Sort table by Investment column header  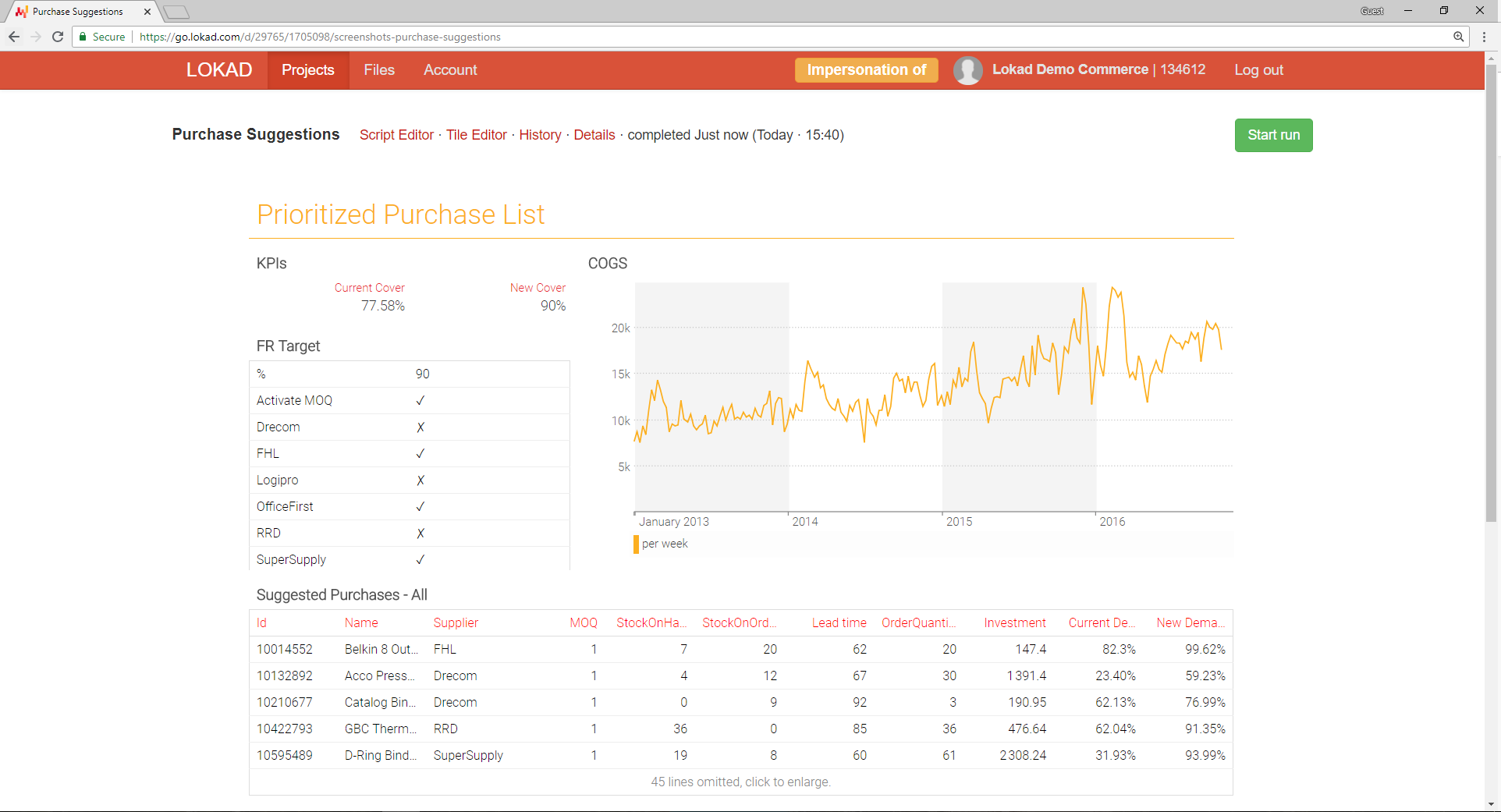(1014, 623)
